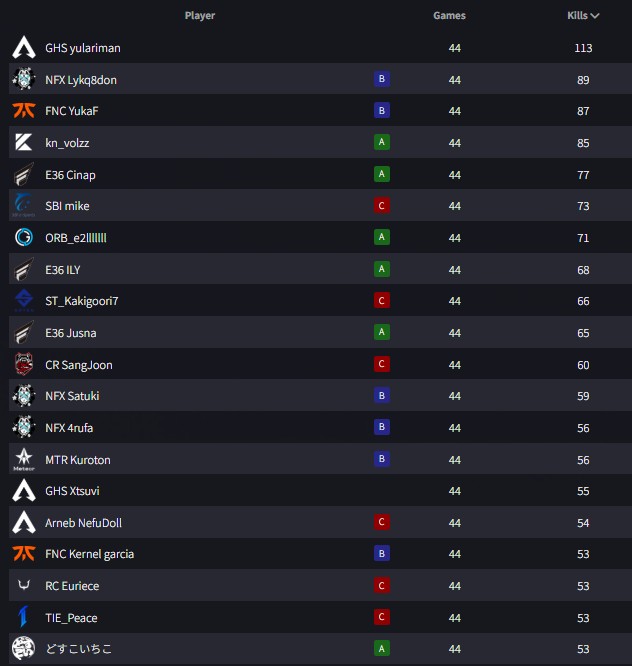Click the SBI team logo beside SBI mike

click(x=23, y=206)
